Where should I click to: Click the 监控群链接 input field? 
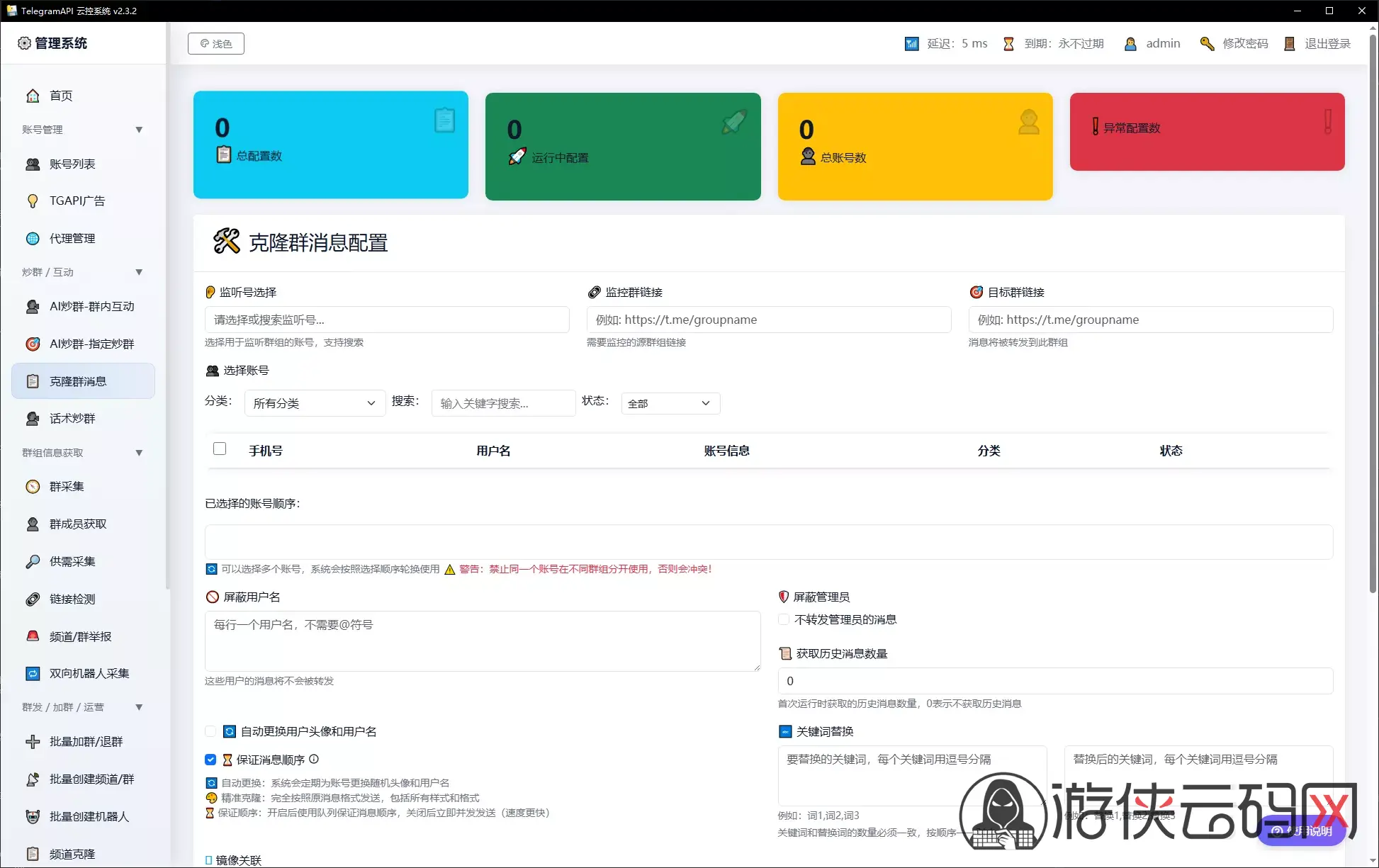coord(769,320)
